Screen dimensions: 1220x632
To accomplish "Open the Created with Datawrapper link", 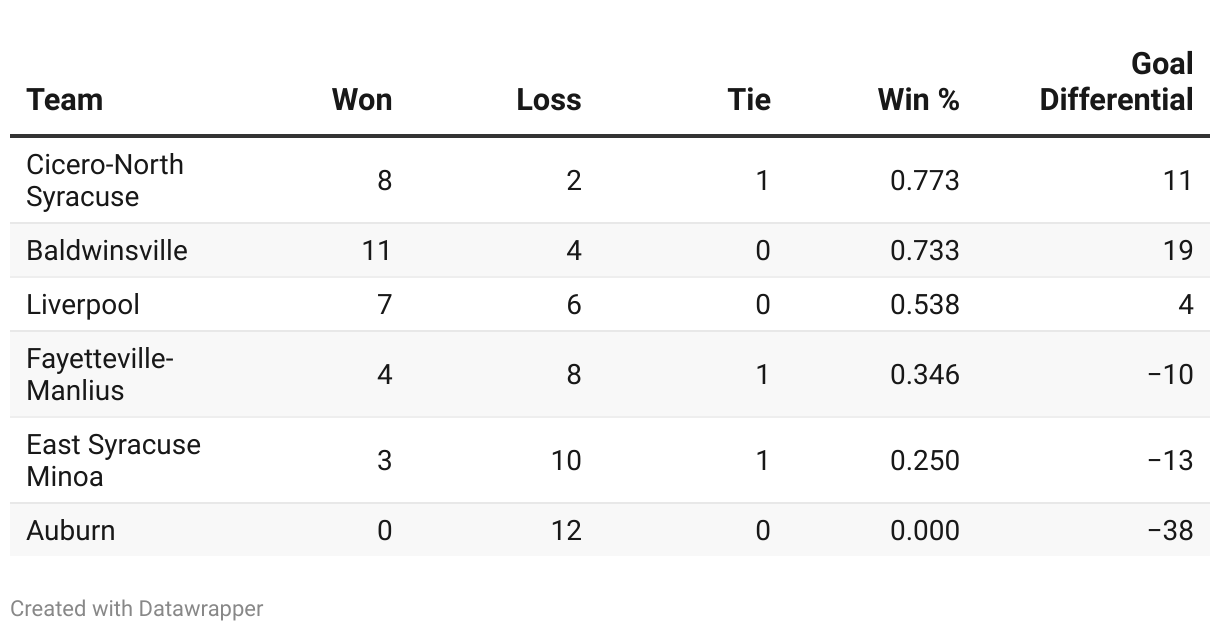I will [137, 608].
